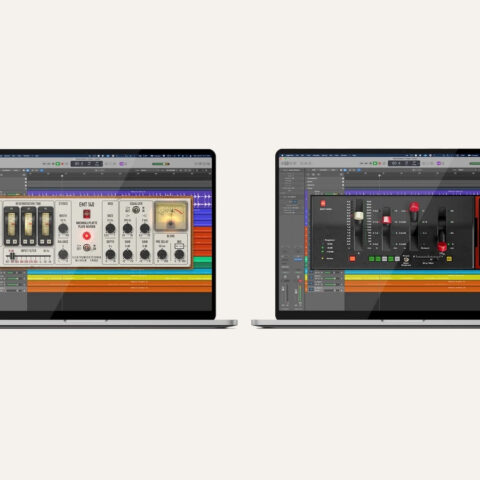The width and height of the screenshot is (480, 480).
Task: Click the yellow square button on dark plugin
Action: pos(449,259)
